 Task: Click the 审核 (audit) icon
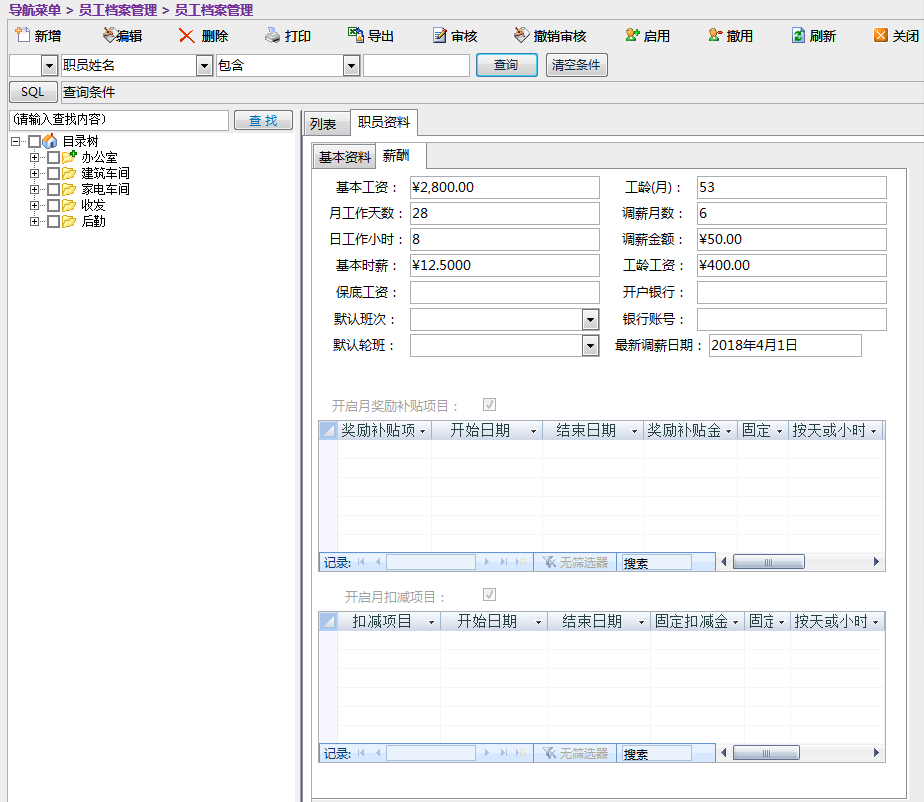(x=440, y=36)
